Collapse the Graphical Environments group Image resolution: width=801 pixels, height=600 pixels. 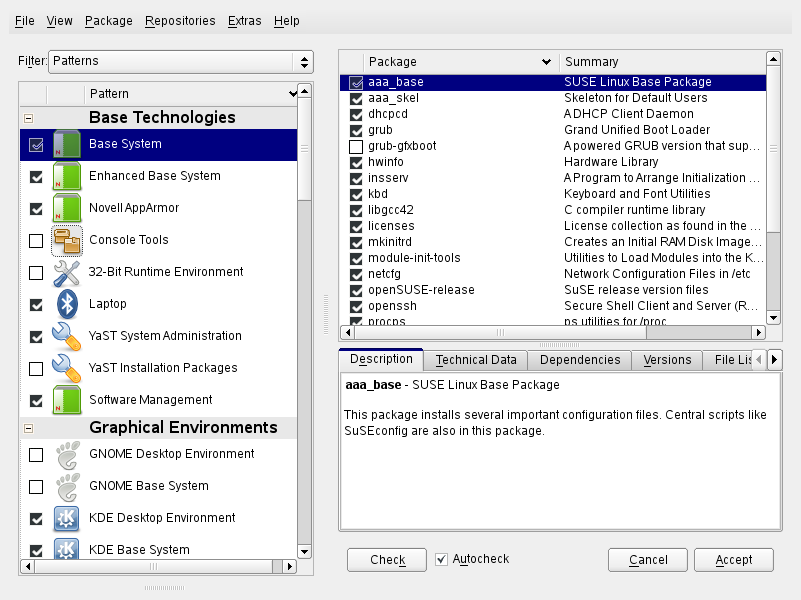[28, 428]
